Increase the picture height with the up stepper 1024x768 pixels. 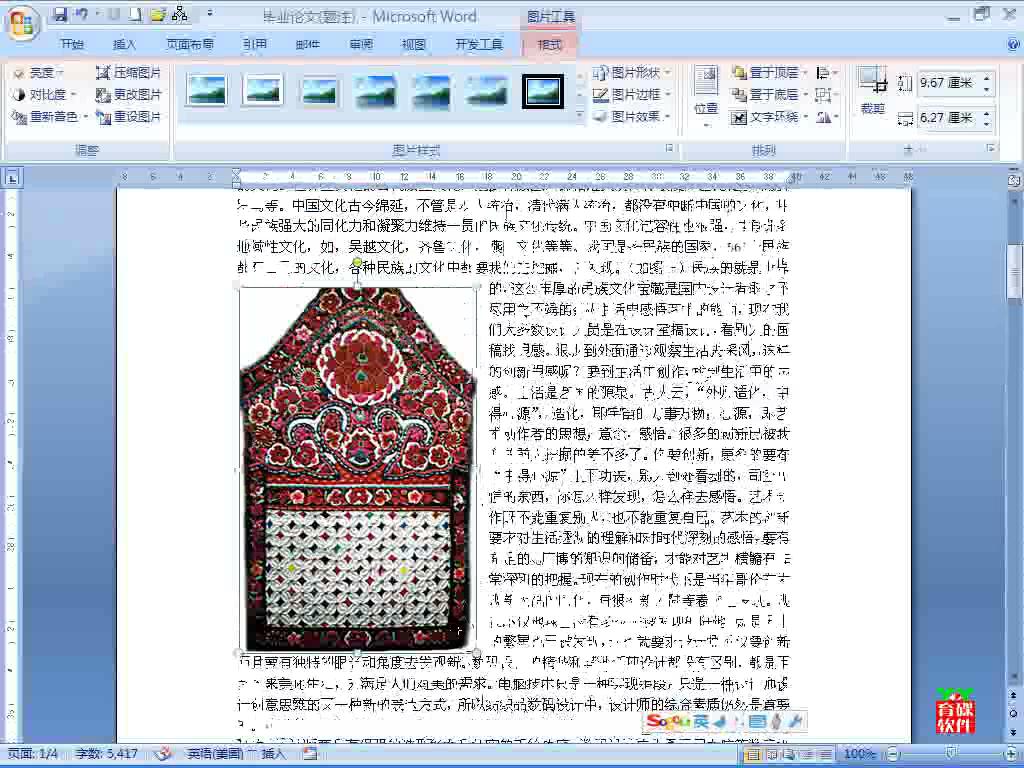tap(987, 78)
